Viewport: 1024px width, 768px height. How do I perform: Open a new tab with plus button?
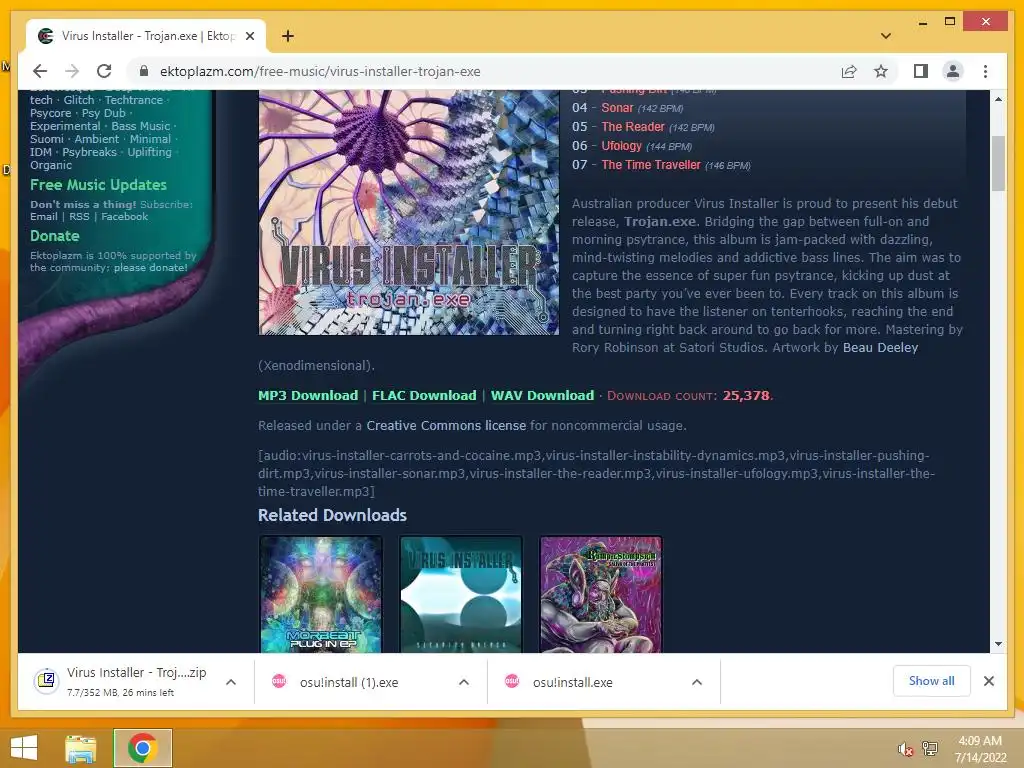(287, 36)
